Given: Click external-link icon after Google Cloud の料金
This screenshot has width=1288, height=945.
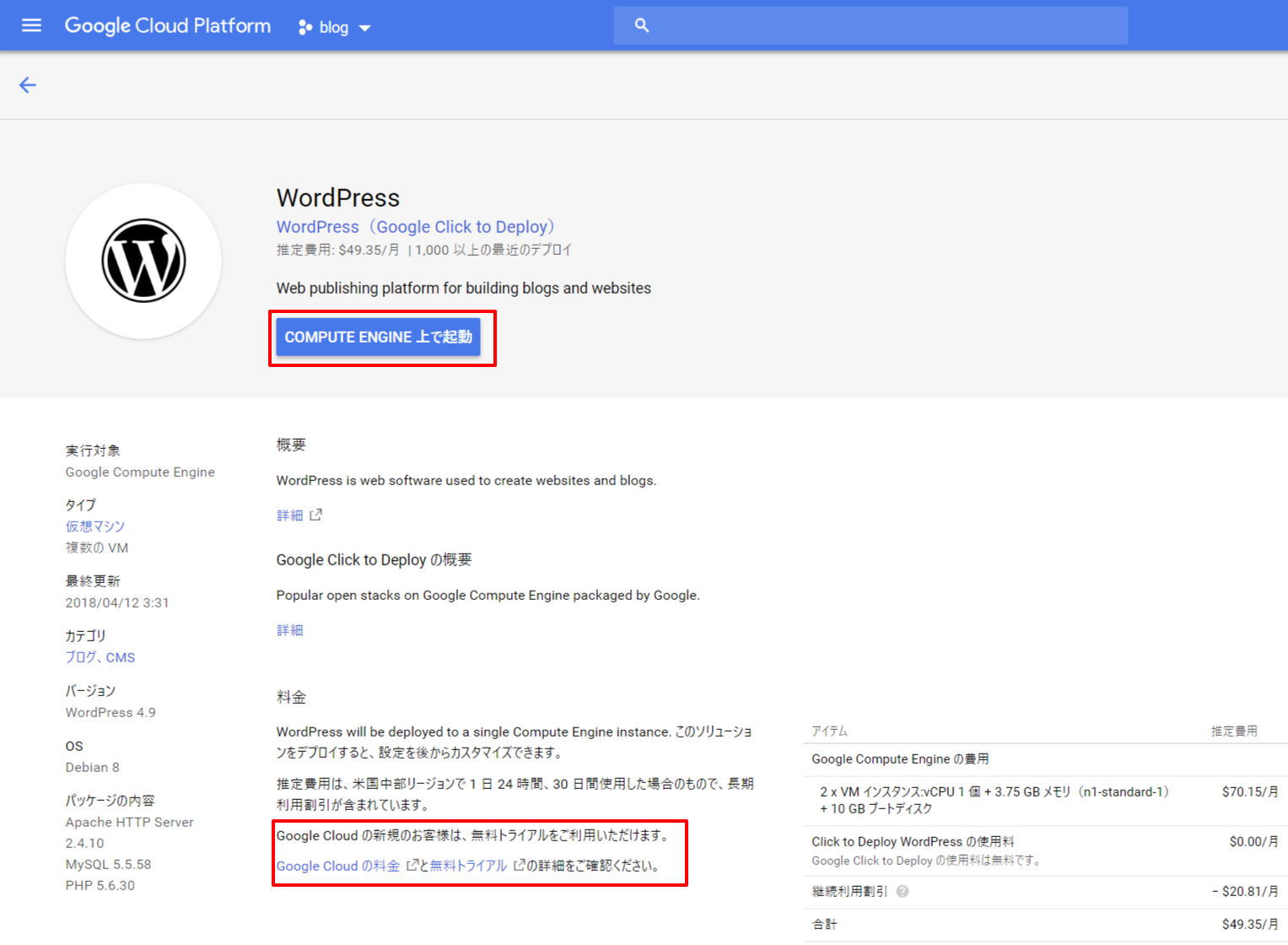Looking at the screenshot, I should pyautogui.click(x=412, y=865).
